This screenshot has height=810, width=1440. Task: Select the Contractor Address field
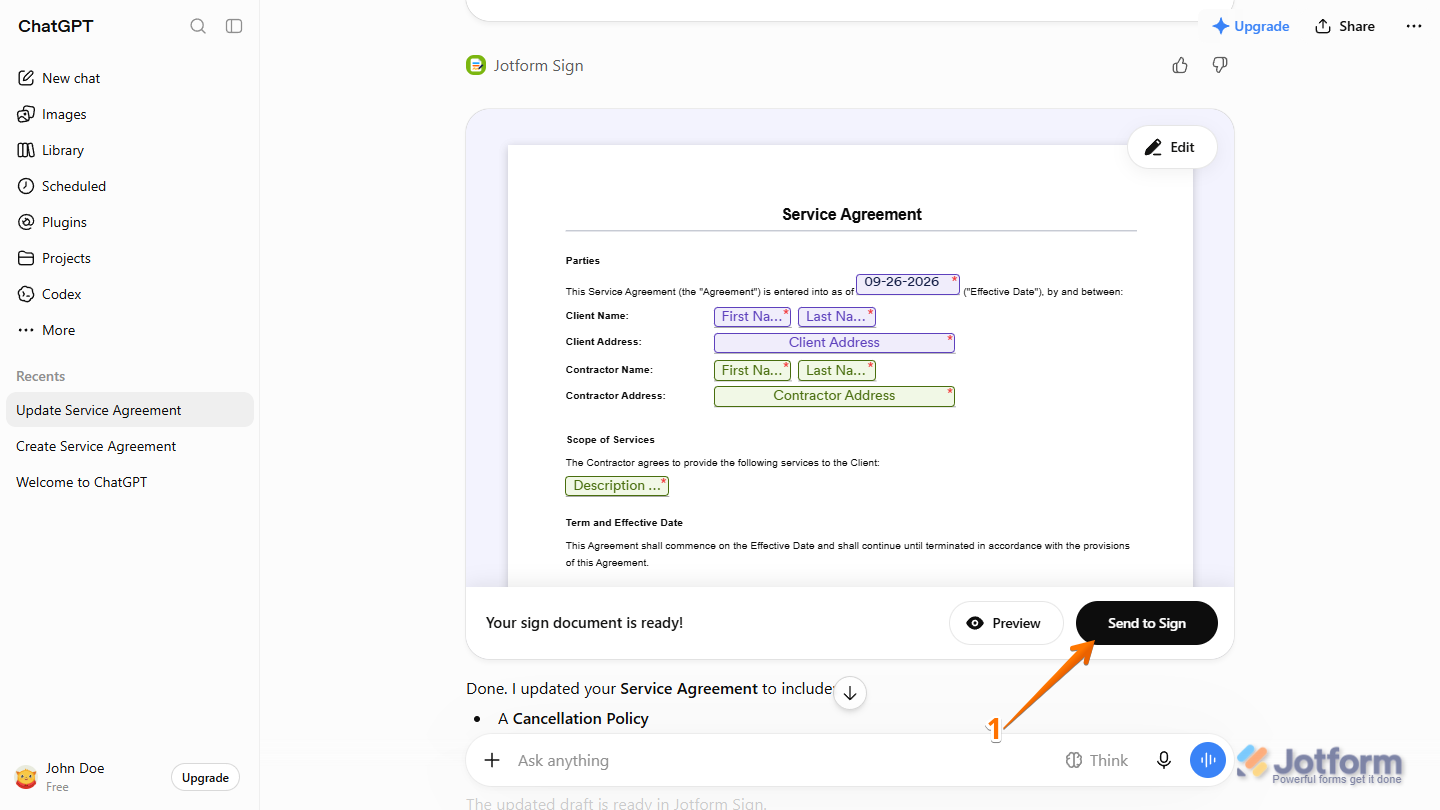(834, 396)
